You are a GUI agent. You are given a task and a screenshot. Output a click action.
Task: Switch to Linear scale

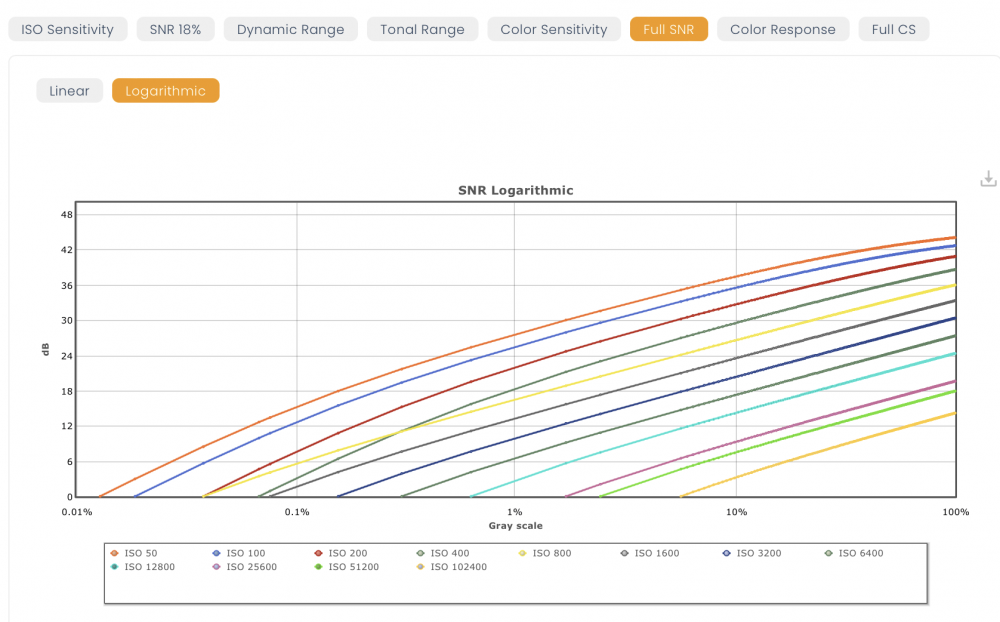pyautogui.click(x=70, y=91)
